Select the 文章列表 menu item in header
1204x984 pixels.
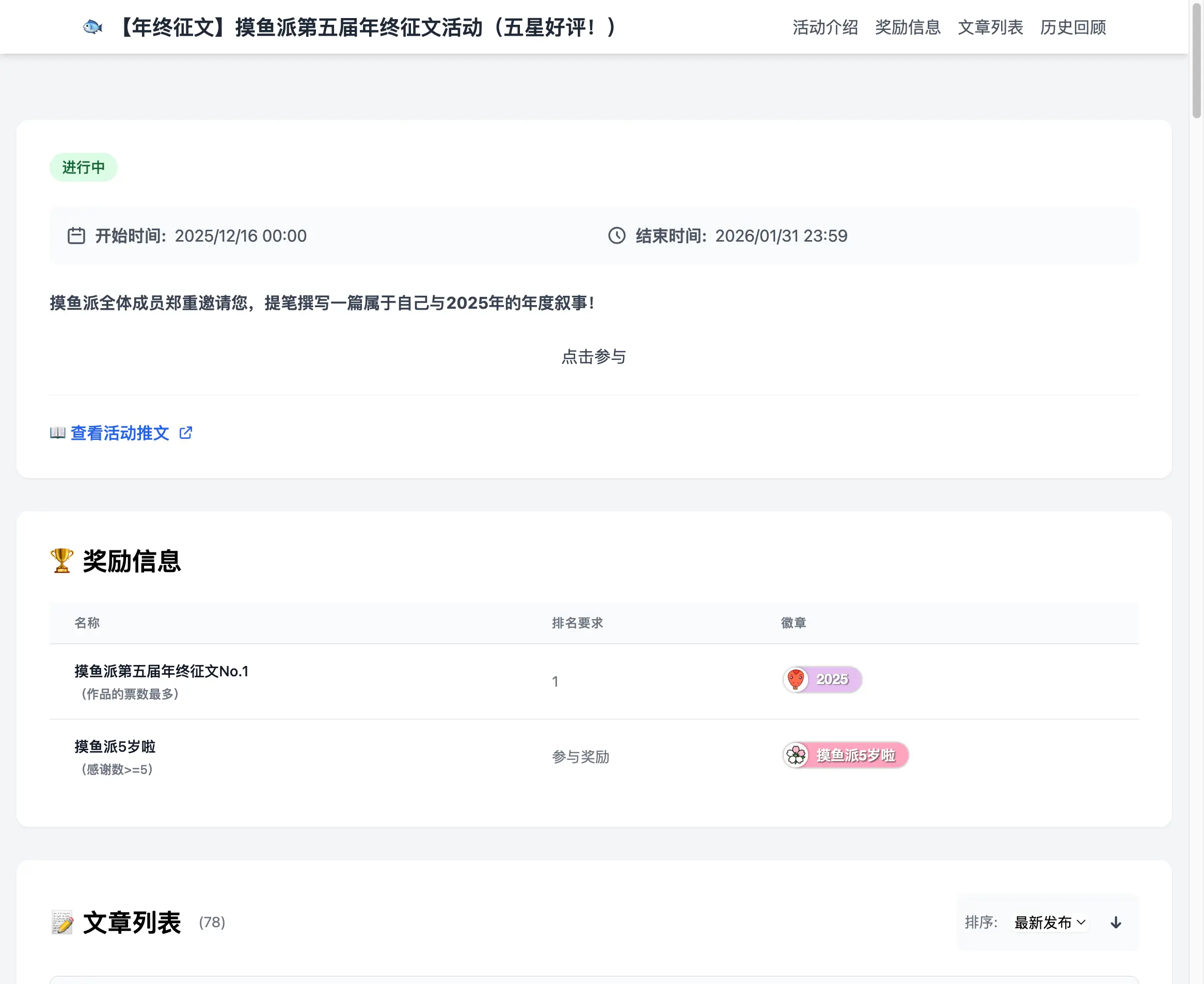tap(991, 27)
